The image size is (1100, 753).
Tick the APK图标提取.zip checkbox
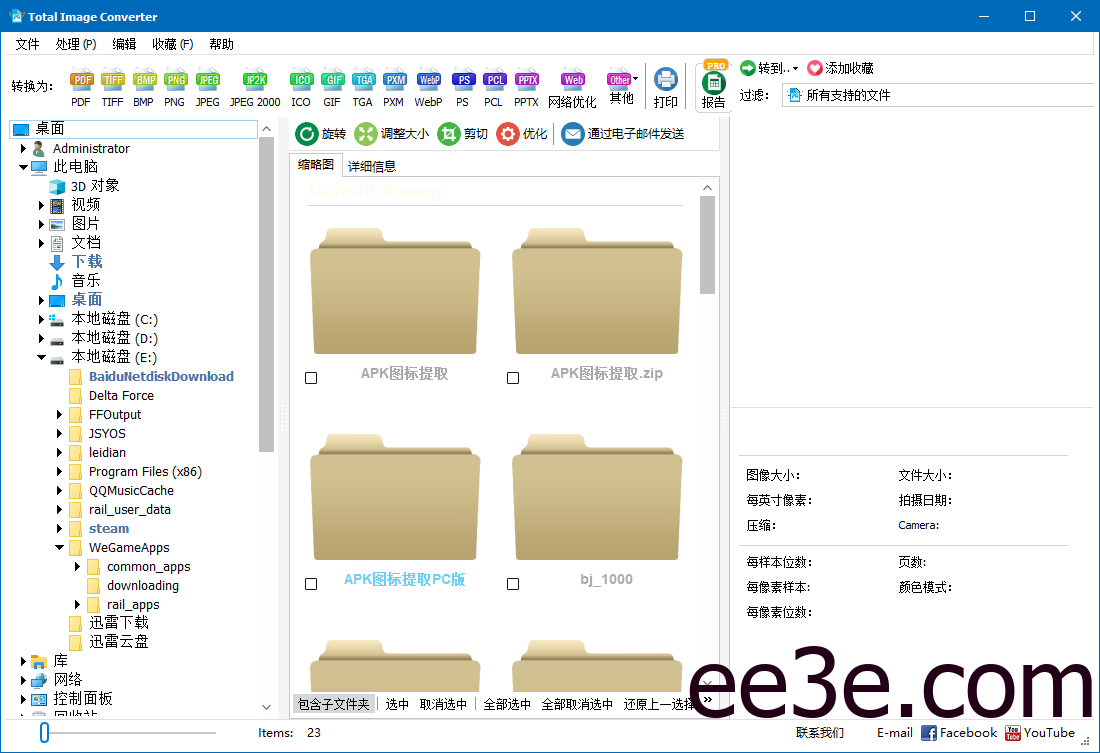click(513, 377)
